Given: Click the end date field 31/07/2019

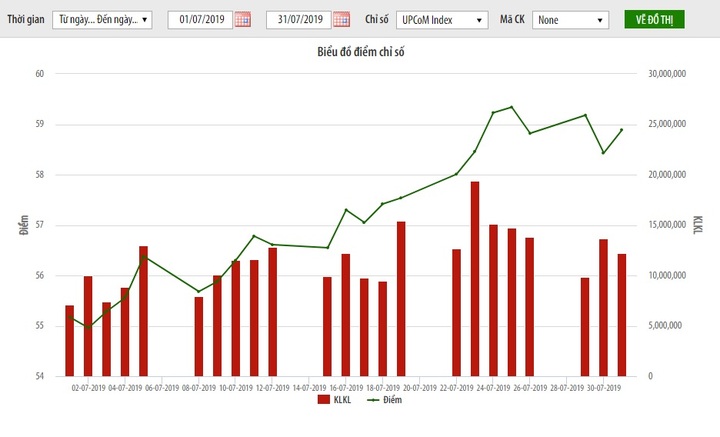Looking at the screenshot, I should pyautogui.click(x=297, y=19).
